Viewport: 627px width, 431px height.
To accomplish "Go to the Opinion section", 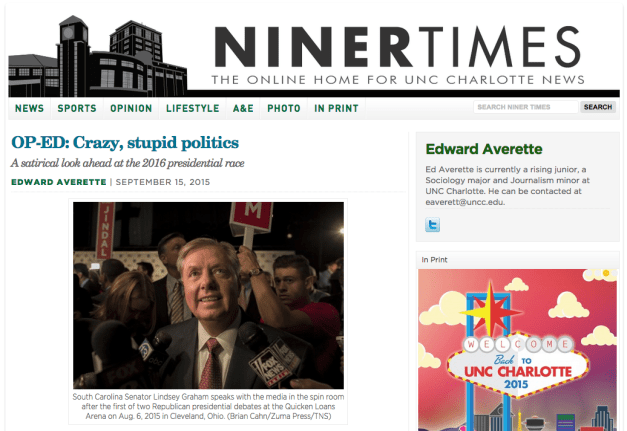I will click(x=131, y=108).
